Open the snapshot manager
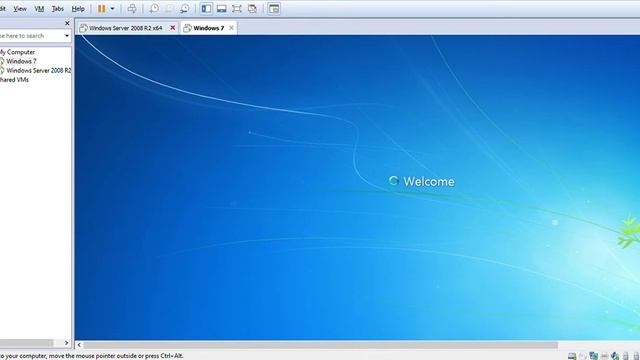The height and width of the screenshot is (360, 640). click(184, 9)
